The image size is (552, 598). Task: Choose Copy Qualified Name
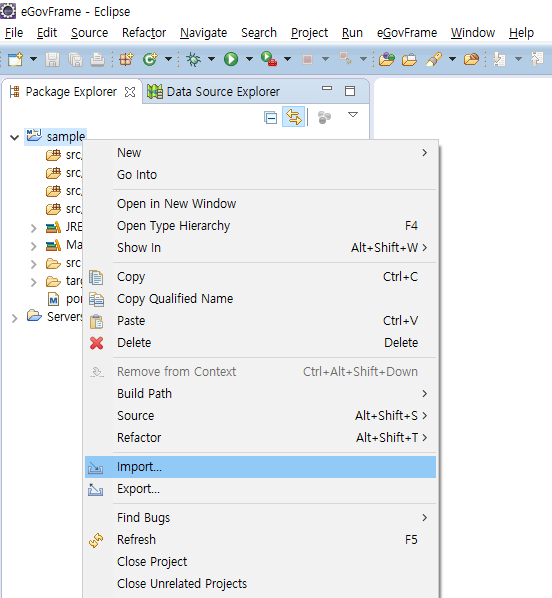click(261, 299)
